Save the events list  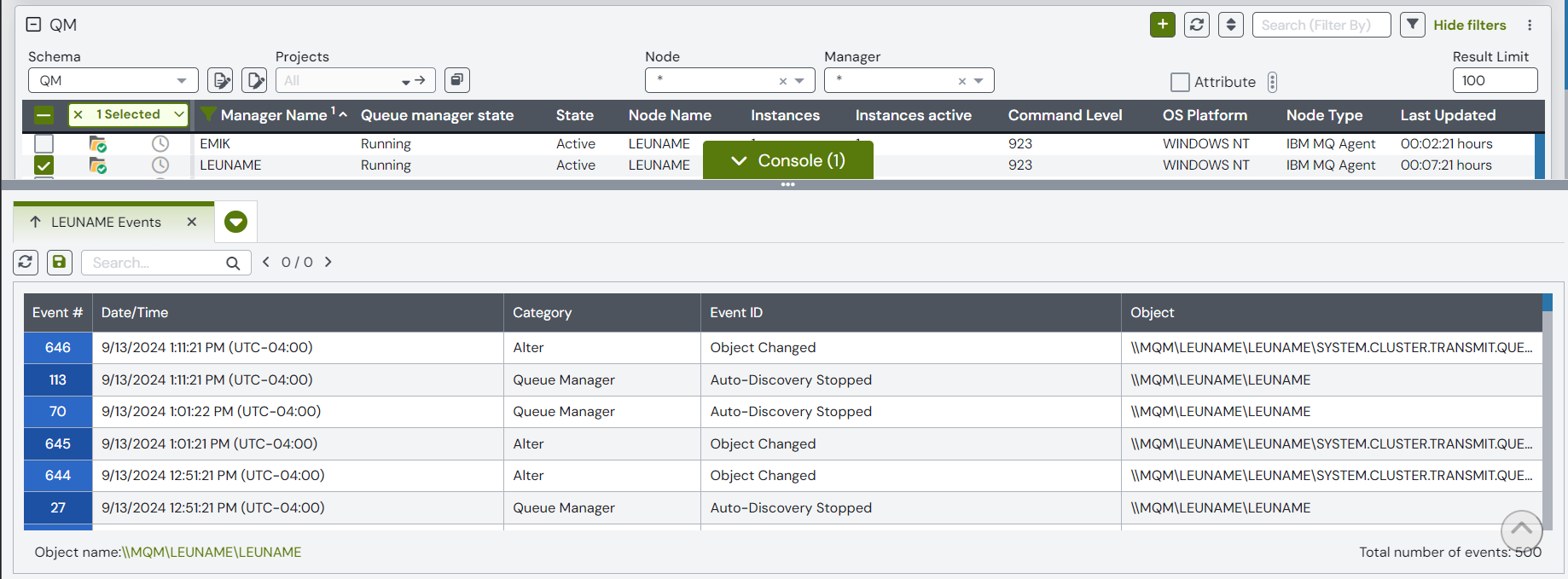pos(59,262)
